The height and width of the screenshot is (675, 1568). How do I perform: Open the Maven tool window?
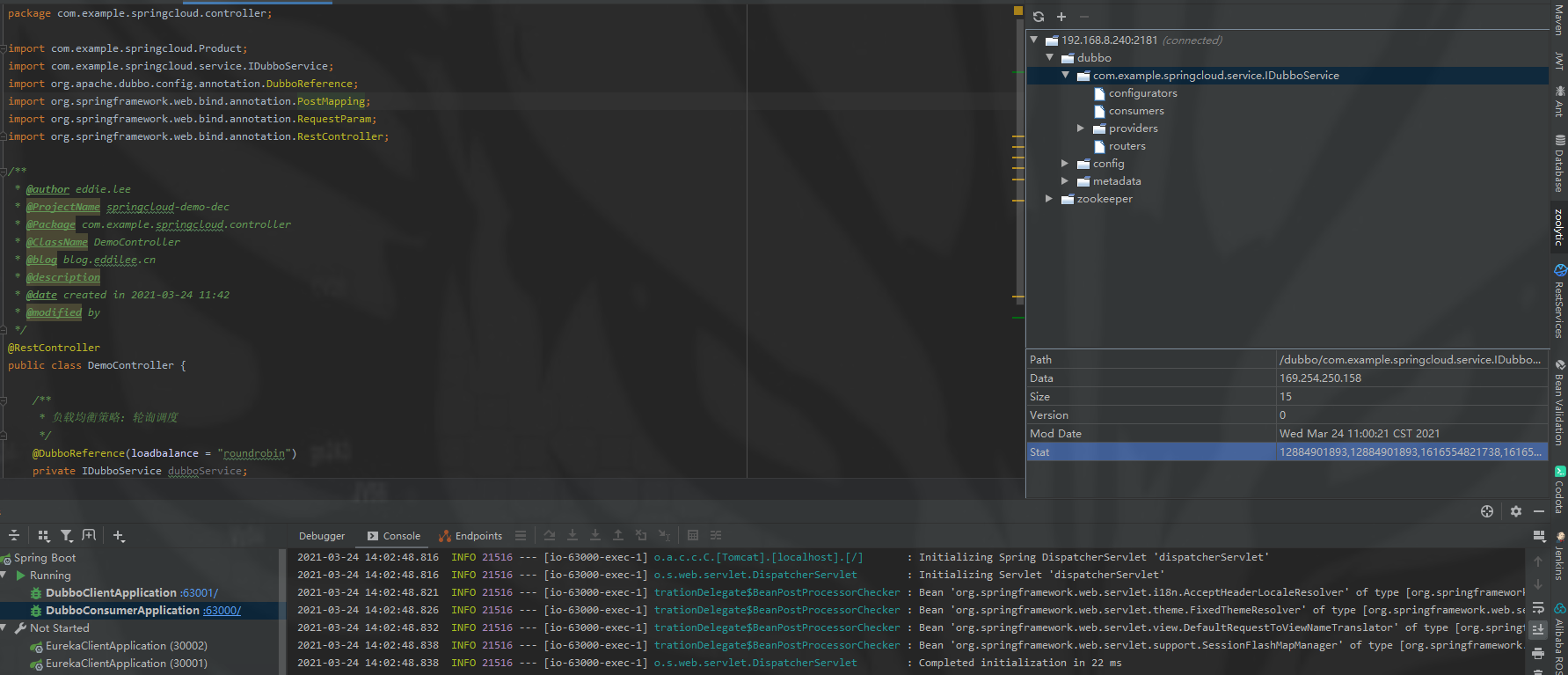1558,19
